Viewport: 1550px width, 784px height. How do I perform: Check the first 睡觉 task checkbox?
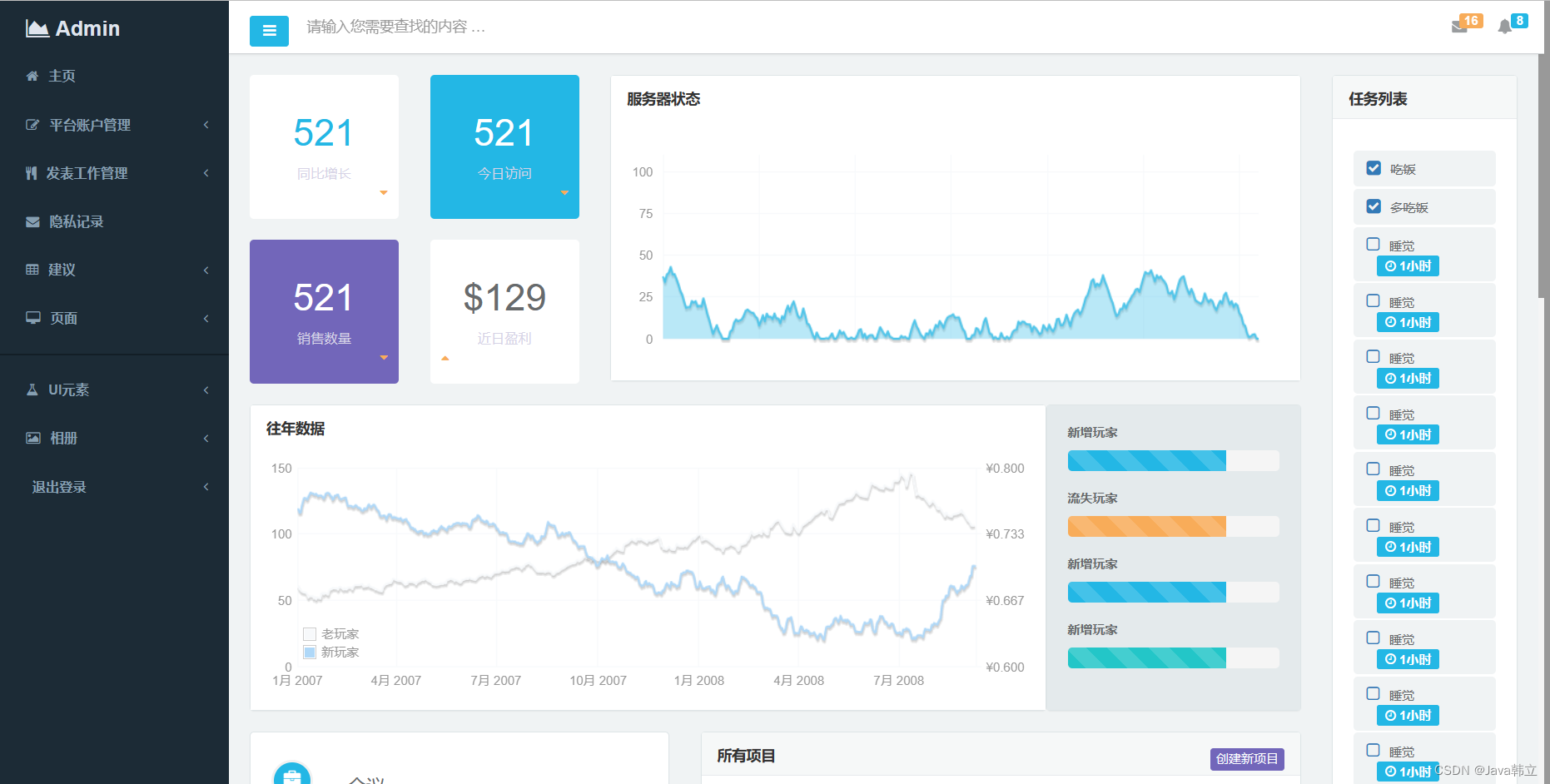point(1374,245)
